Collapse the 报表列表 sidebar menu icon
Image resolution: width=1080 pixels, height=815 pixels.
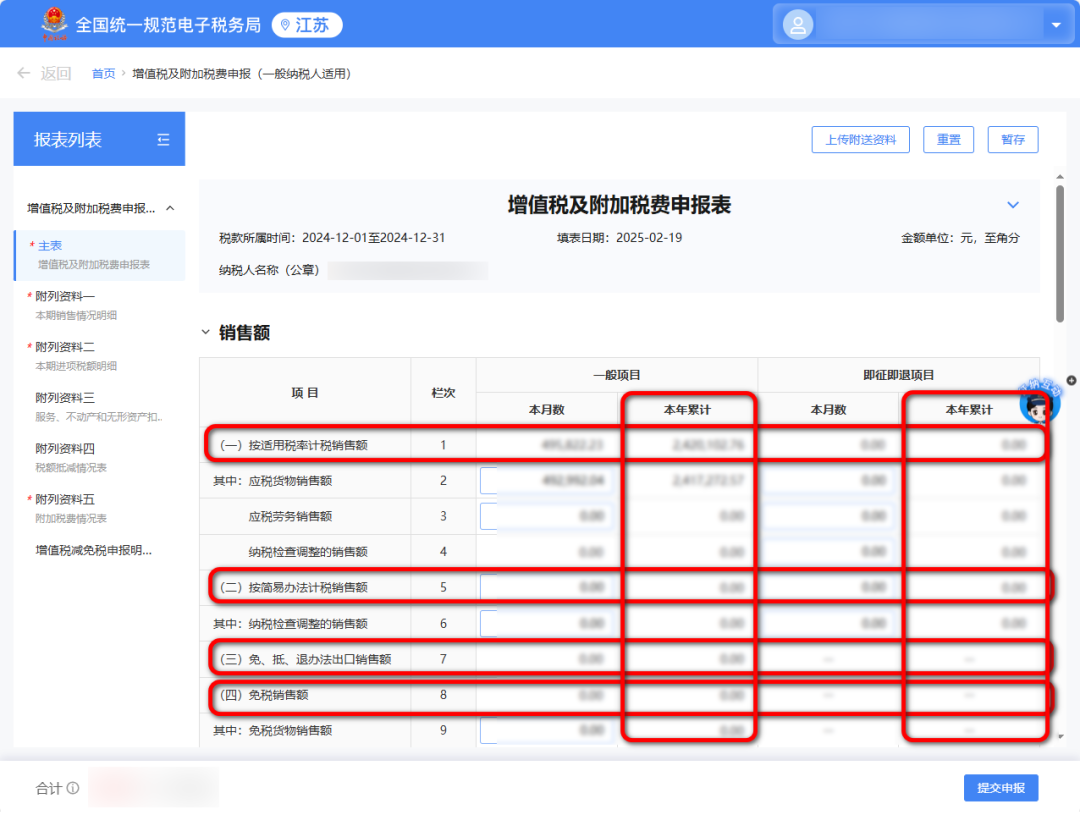[x=163, y=140]
